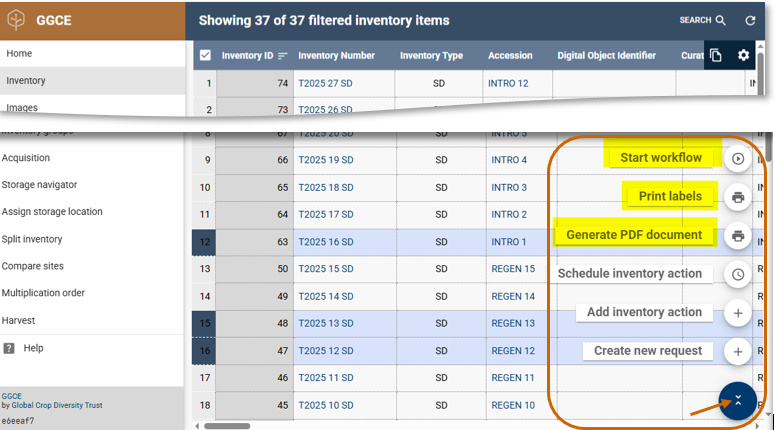775x430 pixels.
Task: Toggle the select-all checkbox in header
Action: click(x=205, y=56)
